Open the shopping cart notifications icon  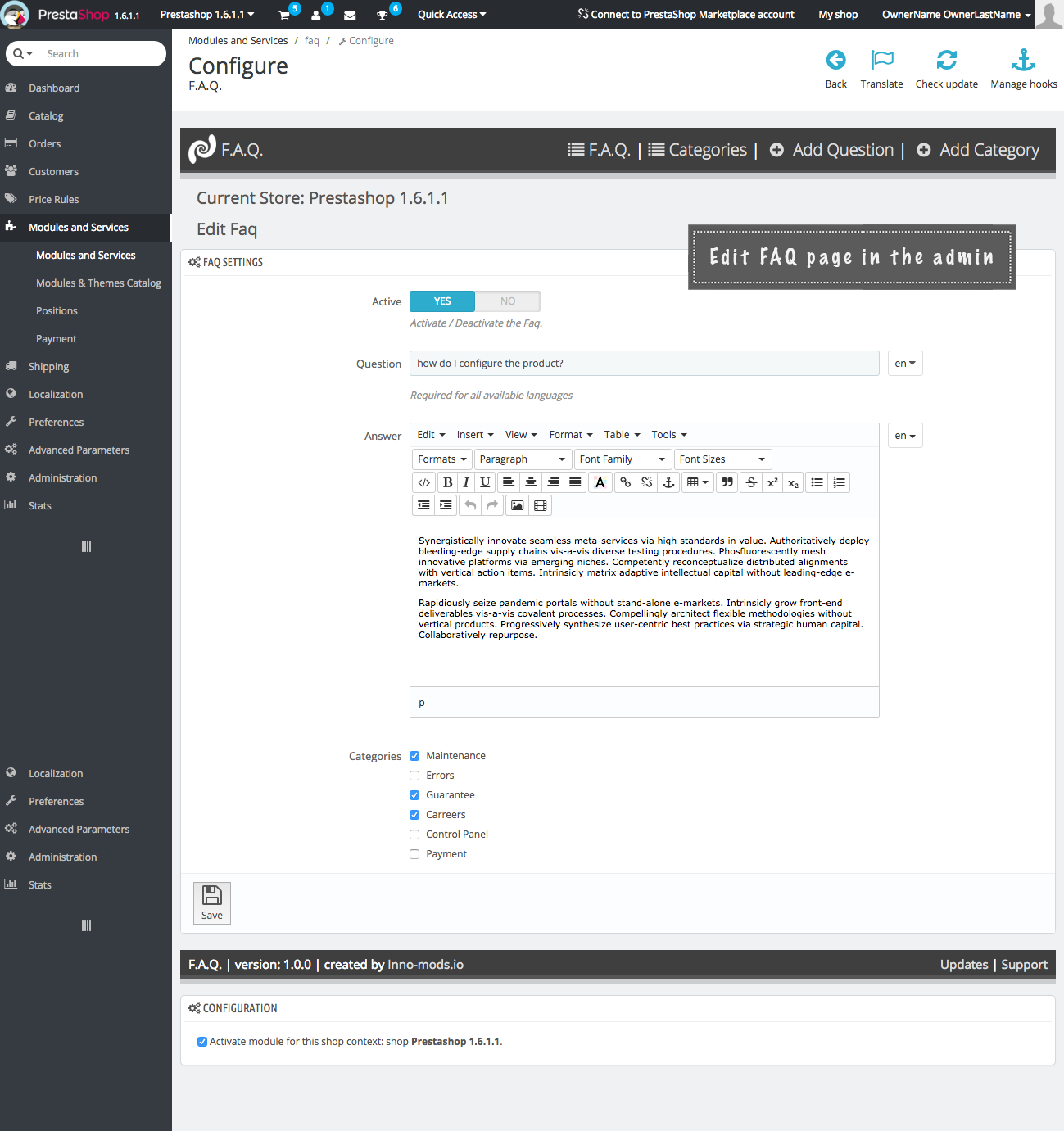pos(284,15)
